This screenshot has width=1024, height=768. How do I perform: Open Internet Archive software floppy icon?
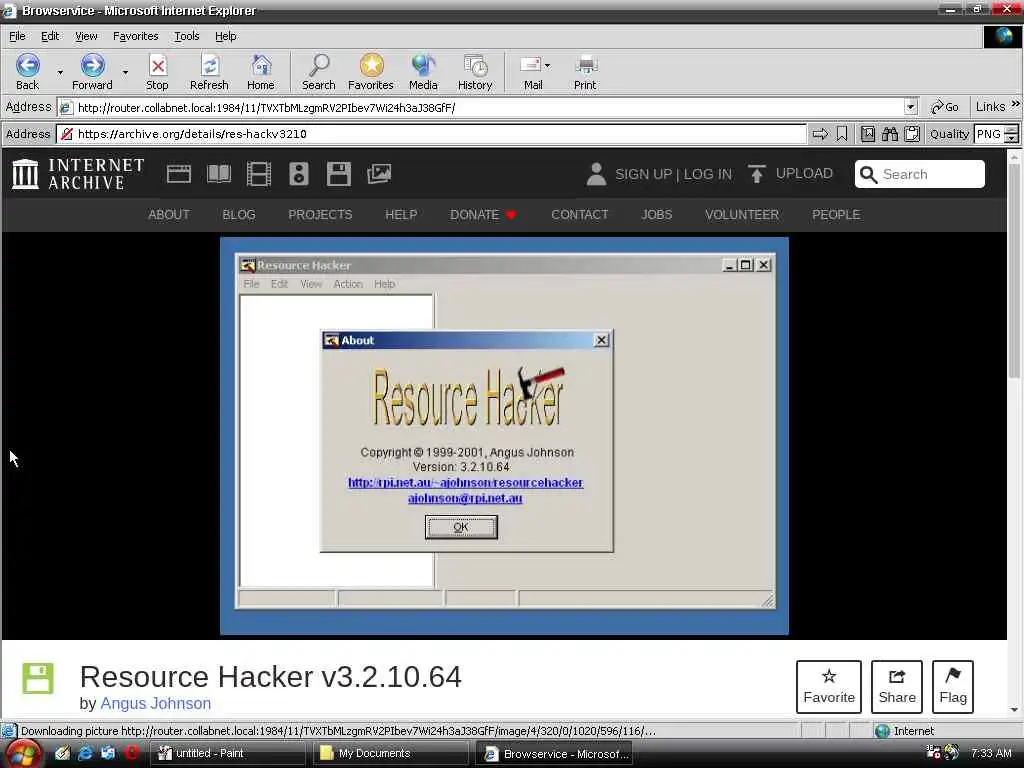(x=339, y=174)
